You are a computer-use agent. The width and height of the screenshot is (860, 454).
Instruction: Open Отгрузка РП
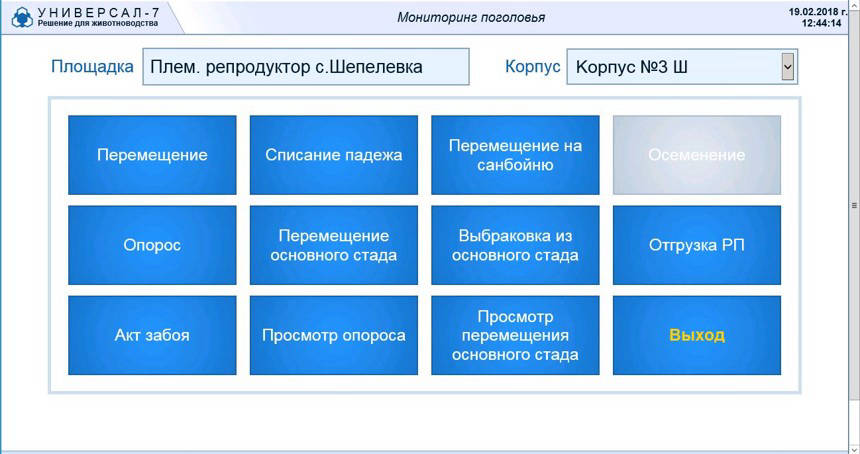point(696,245)
